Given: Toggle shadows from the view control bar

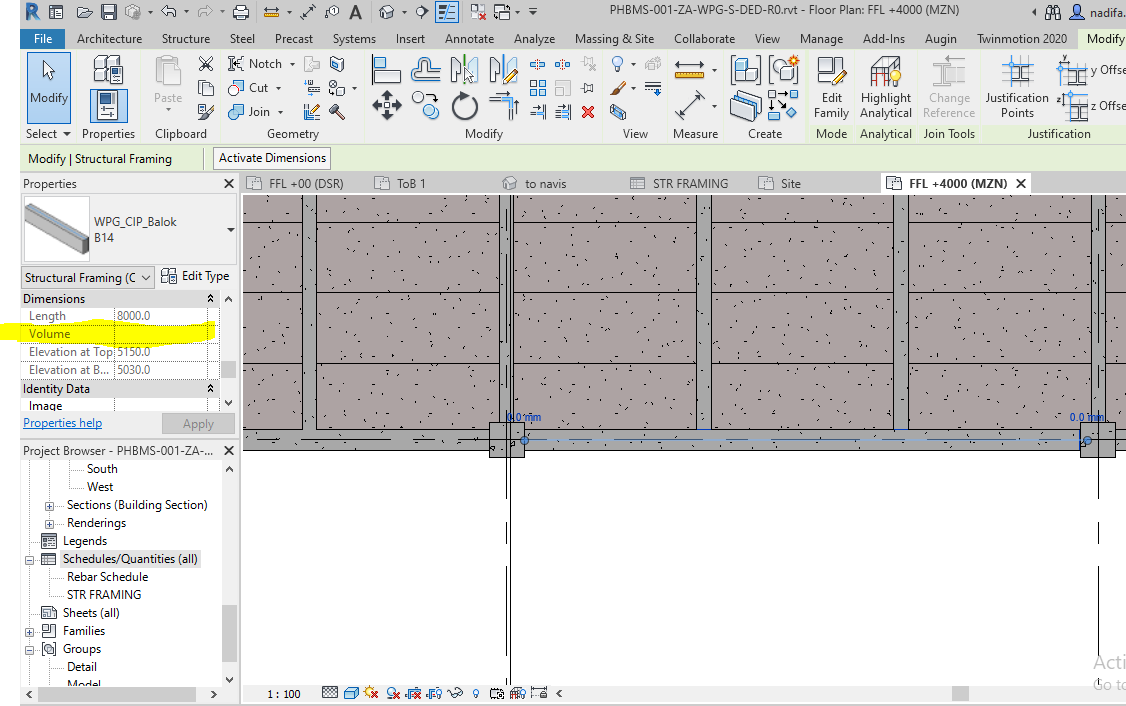Looking at the screenshot, I should [x=393, y=692].
